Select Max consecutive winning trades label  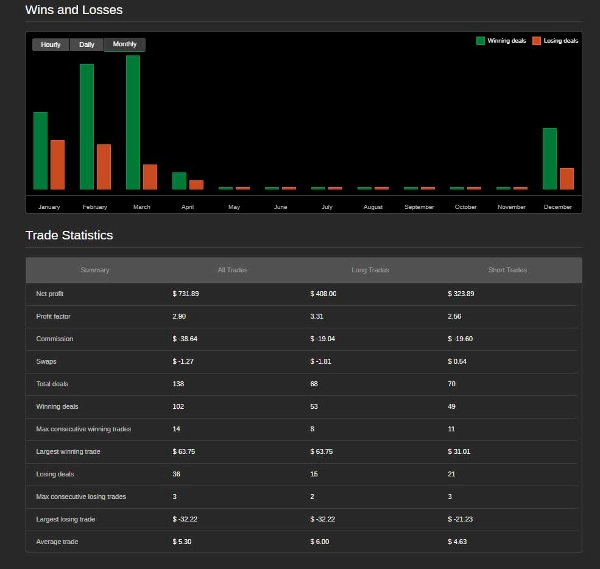pyautogui.click(x=83, y=429)
